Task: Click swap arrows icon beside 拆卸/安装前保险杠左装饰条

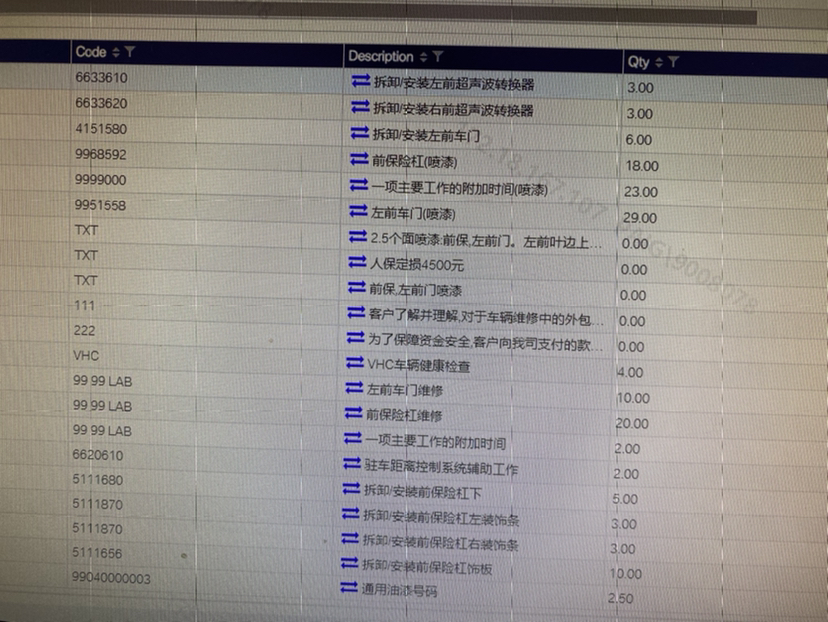Action: click(351, 513)
